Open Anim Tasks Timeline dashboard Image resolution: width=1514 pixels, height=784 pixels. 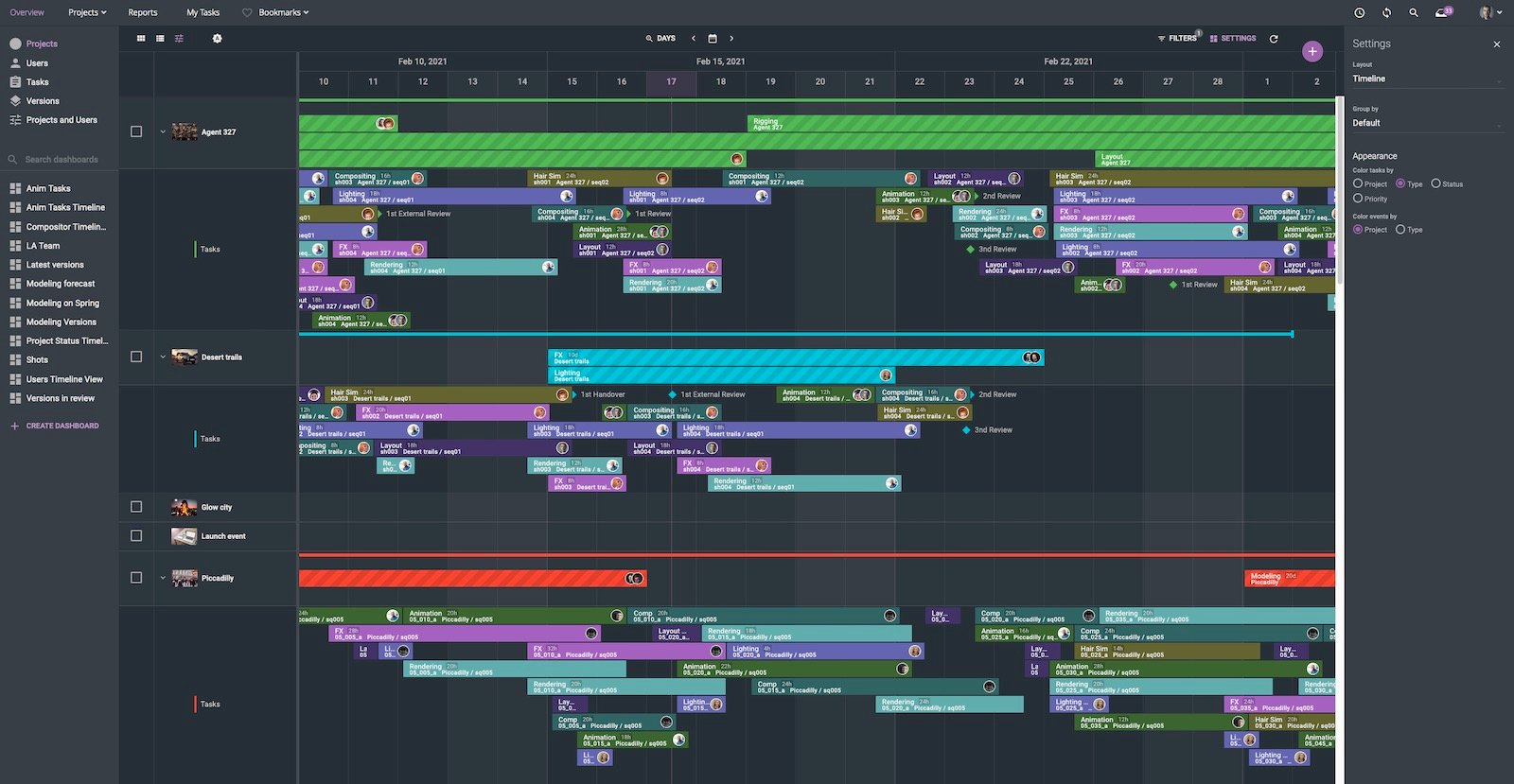[x=65, y=207]
